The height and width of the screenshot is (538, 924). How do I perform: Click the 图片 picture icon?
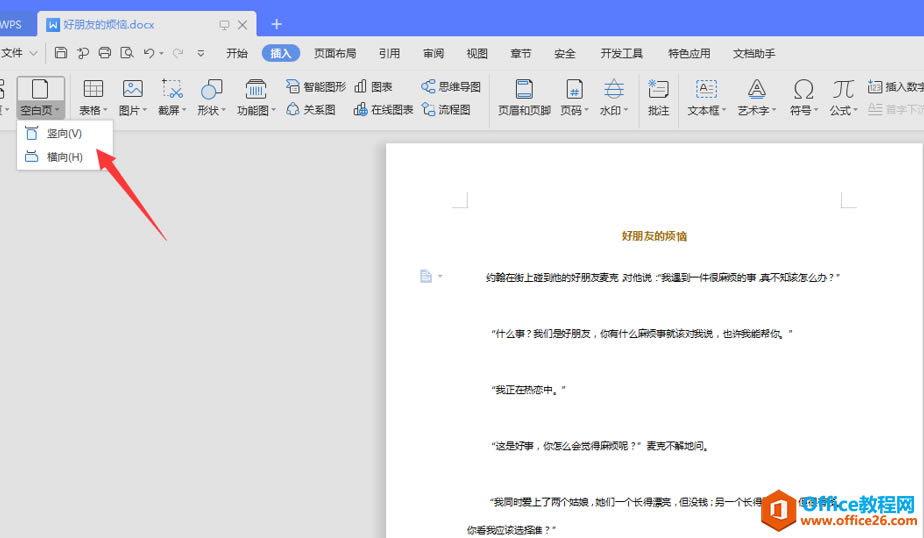tap(133, 89)
